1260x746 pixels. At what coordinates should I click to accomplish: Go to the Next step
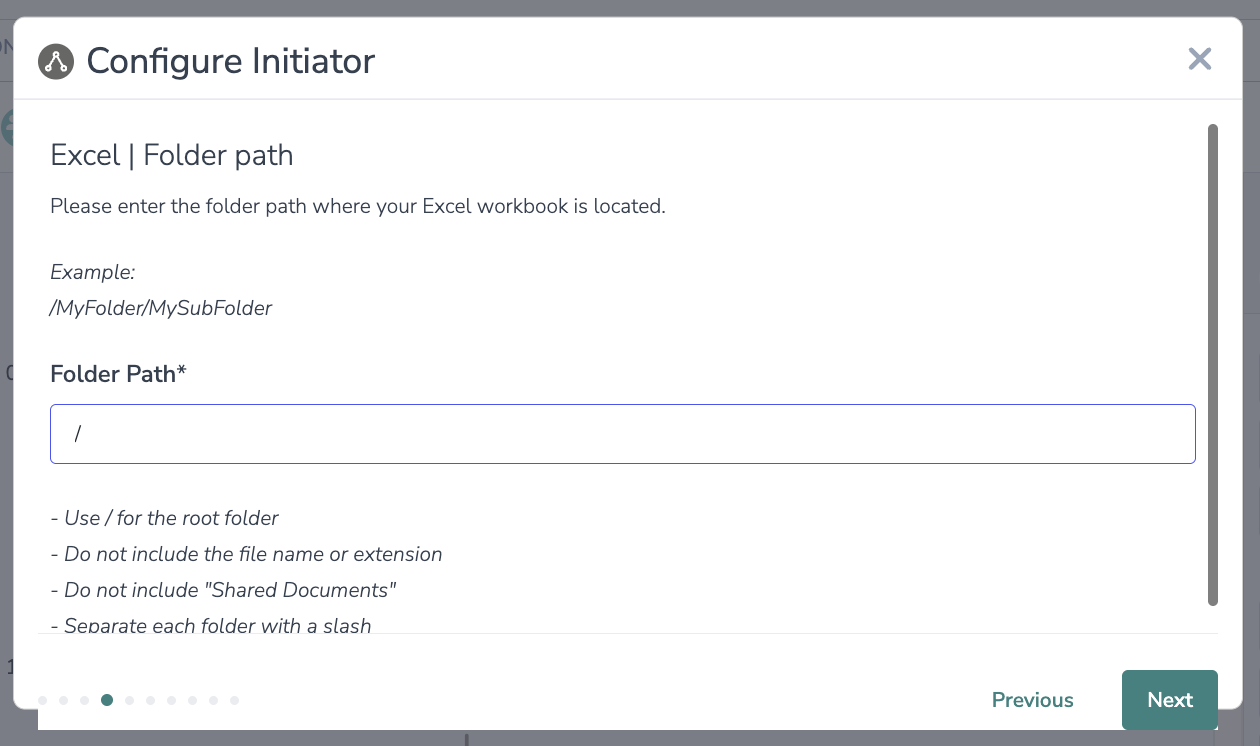pyautogui.click(x=1169, y=700)
